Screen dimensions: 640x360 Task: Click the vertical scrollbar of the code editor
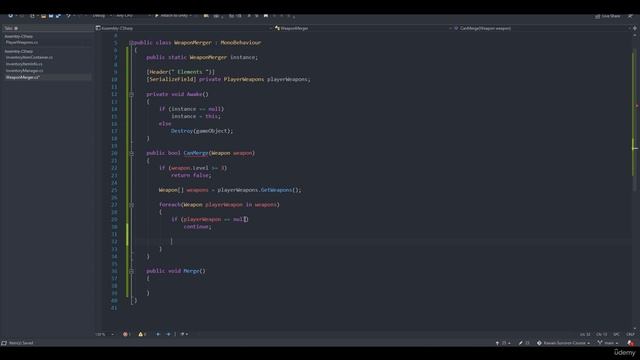[x=635, y=182]
